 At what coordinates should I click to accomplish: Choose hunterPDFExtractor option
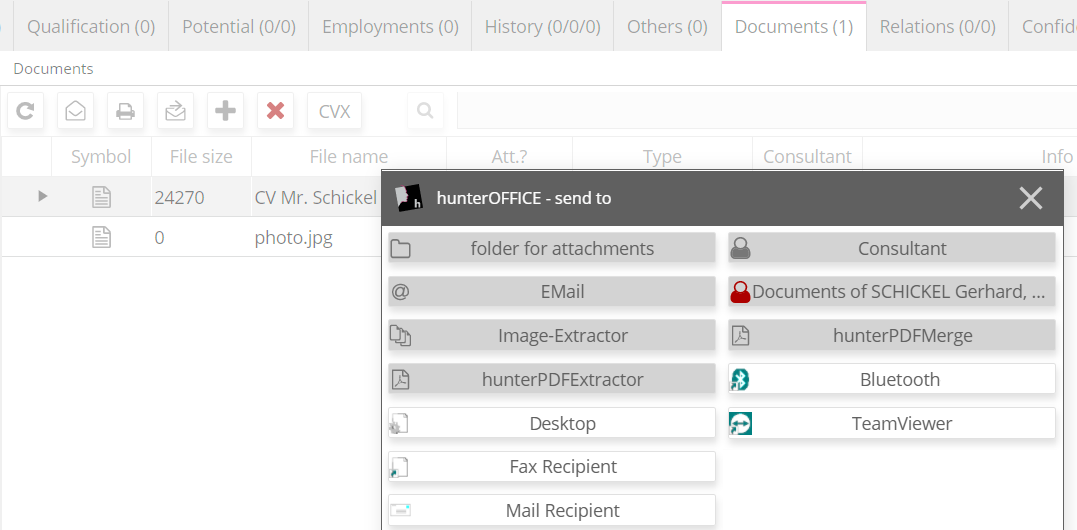552,379
